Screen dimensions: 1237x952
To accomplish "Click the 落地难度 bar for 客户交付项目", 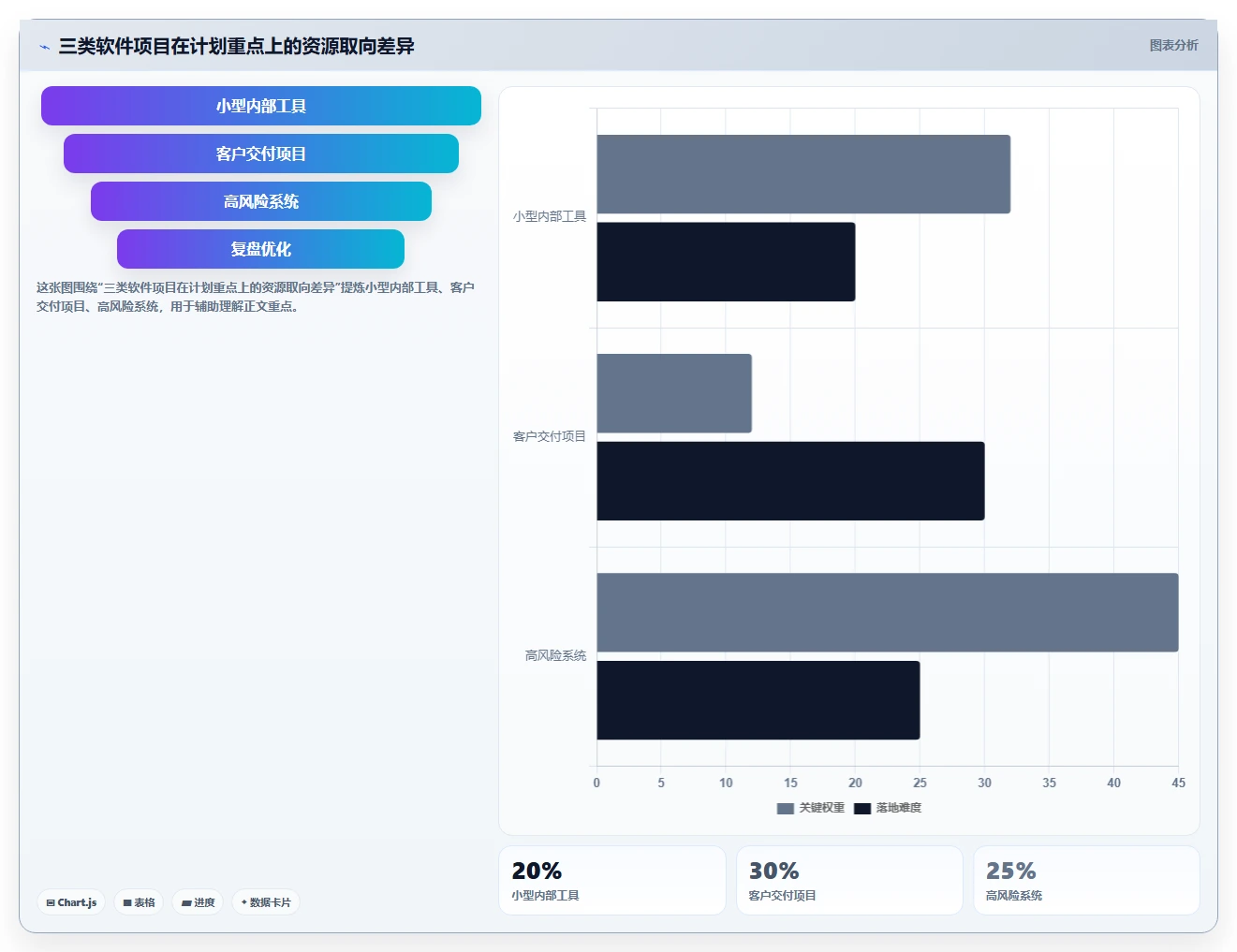I will click(790, 481).
